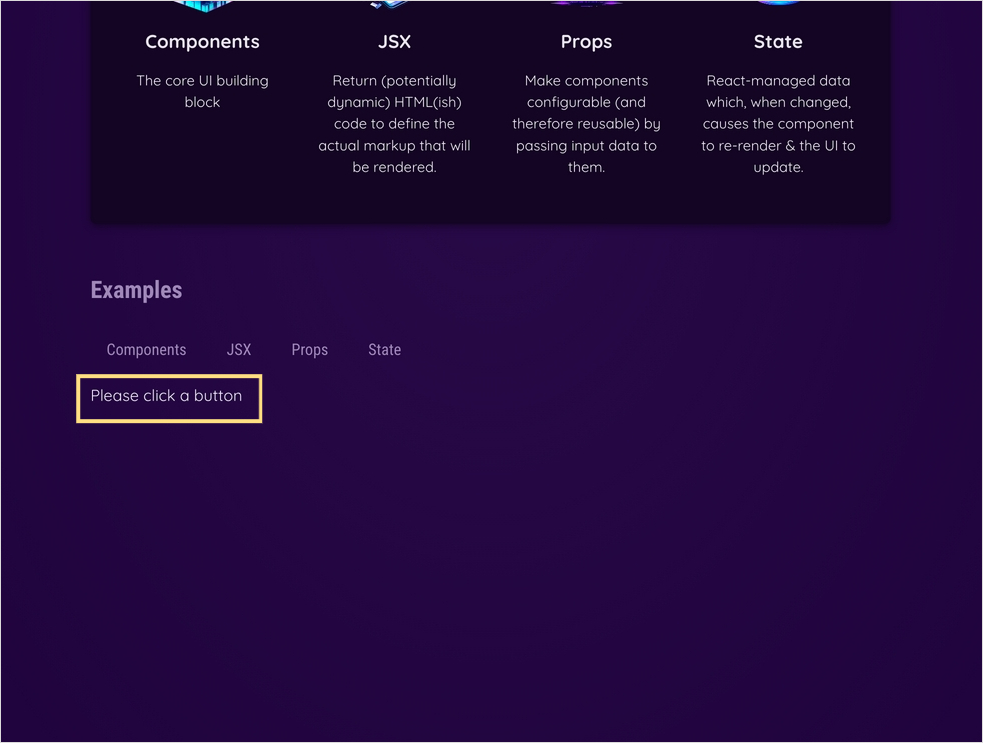The height and width of the screenshot is (743, 983).
Task: Select the State card title
Action: 778,42
